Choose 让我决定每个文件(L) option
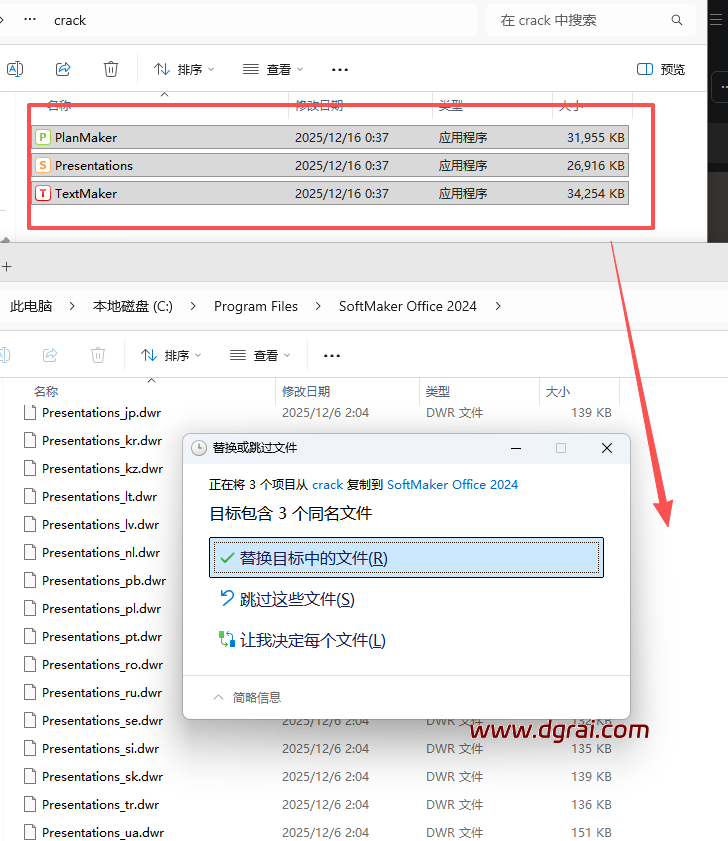728x841 pixels. [x=303, y=639]
